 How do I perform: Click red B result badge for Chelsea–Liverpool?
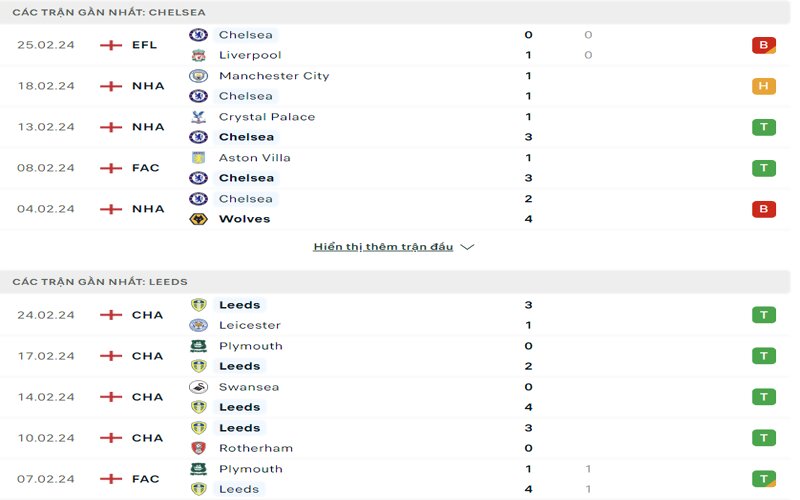764,45
